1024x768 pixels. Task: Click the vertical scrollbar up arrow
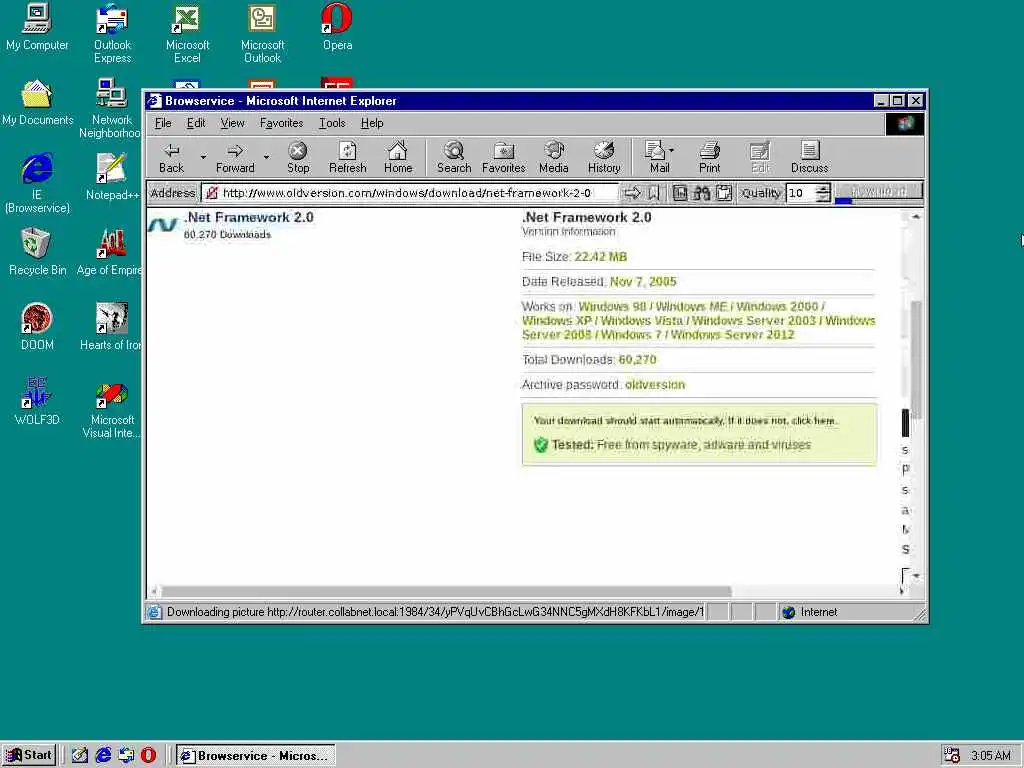point(916,217)
